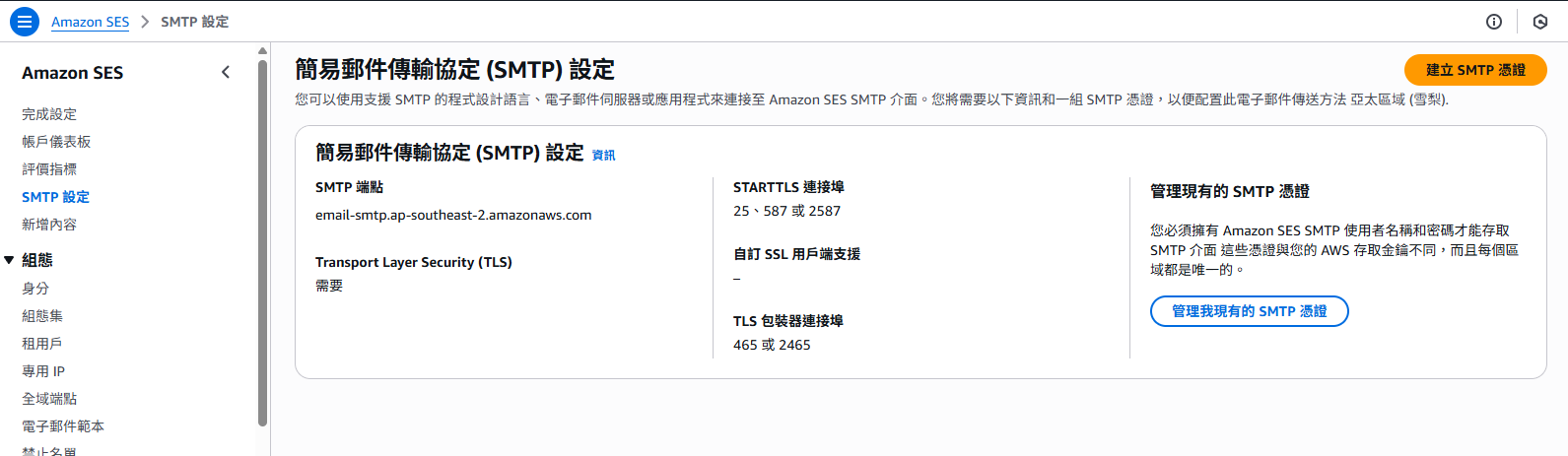Open 全域端點 in the sidebar

coord(49,399)
